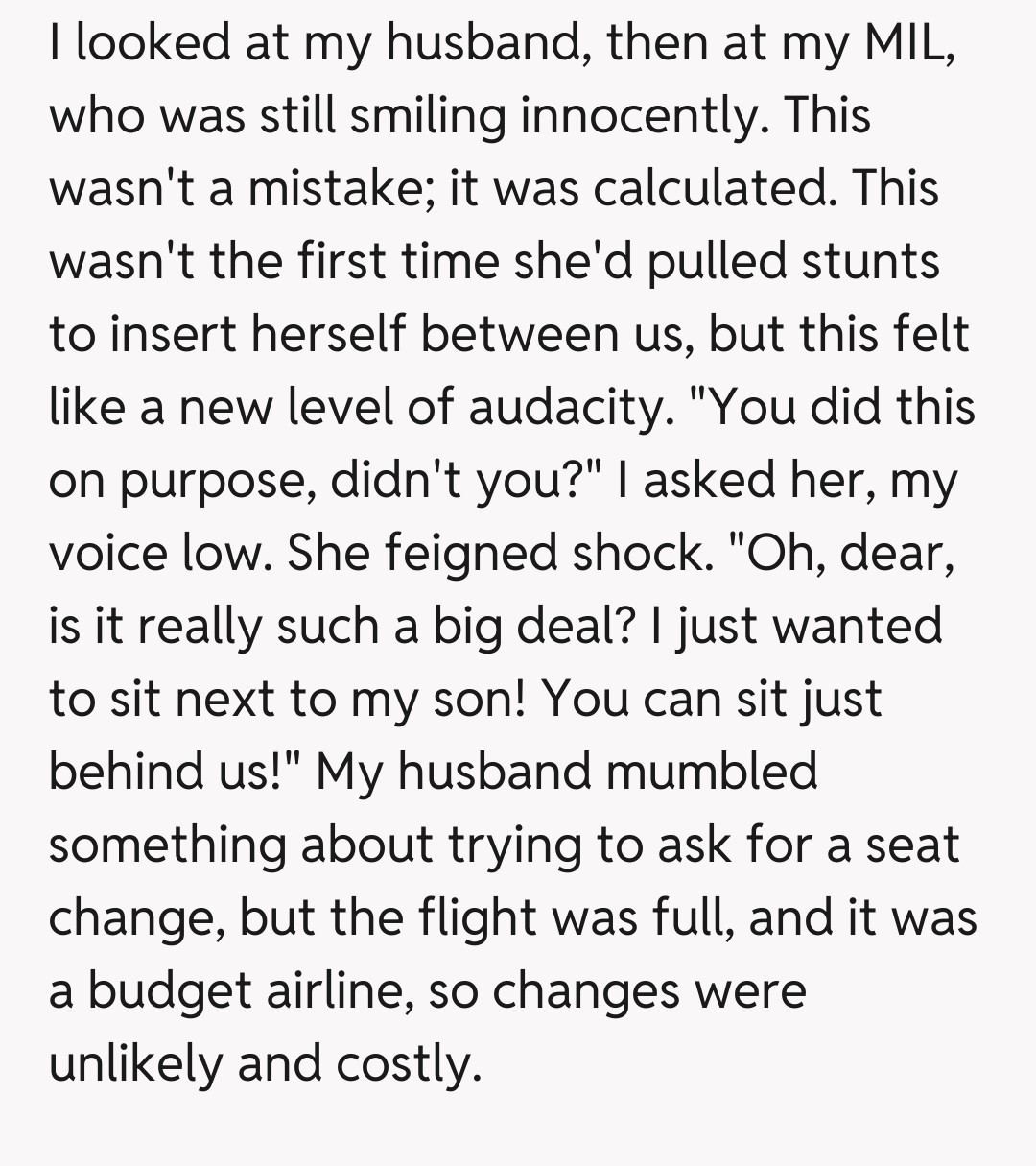Click the word "flight"
This screenshot has height=1166, width=1036.
[x=477, y=917]
